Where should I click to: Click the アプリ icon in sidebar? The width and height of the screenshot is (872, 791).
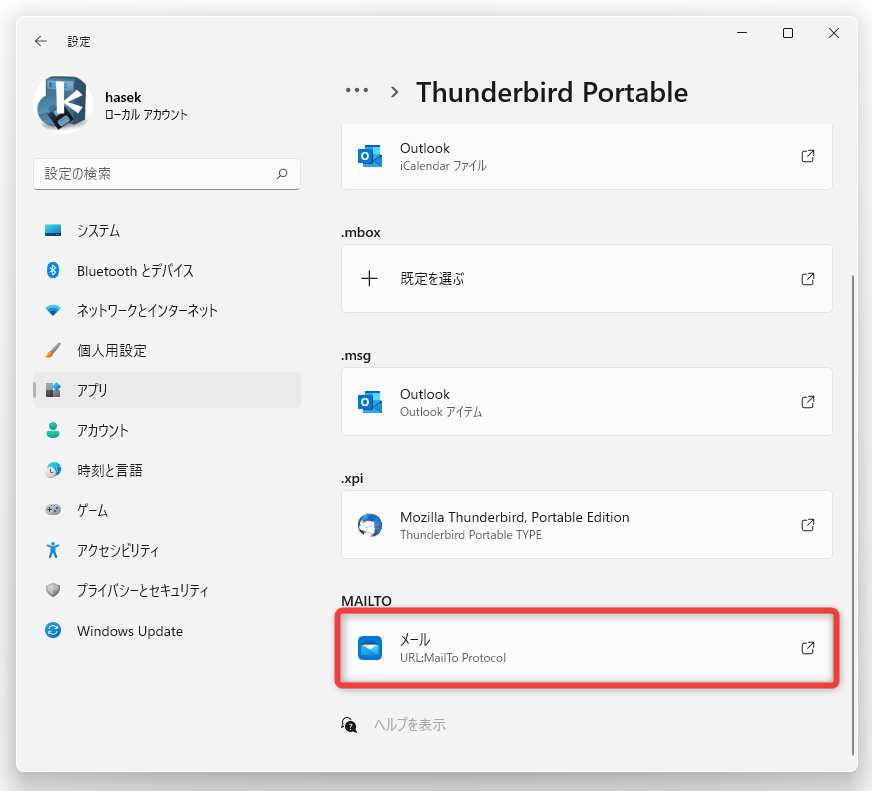pyautogui.click(x=53, y=390)
